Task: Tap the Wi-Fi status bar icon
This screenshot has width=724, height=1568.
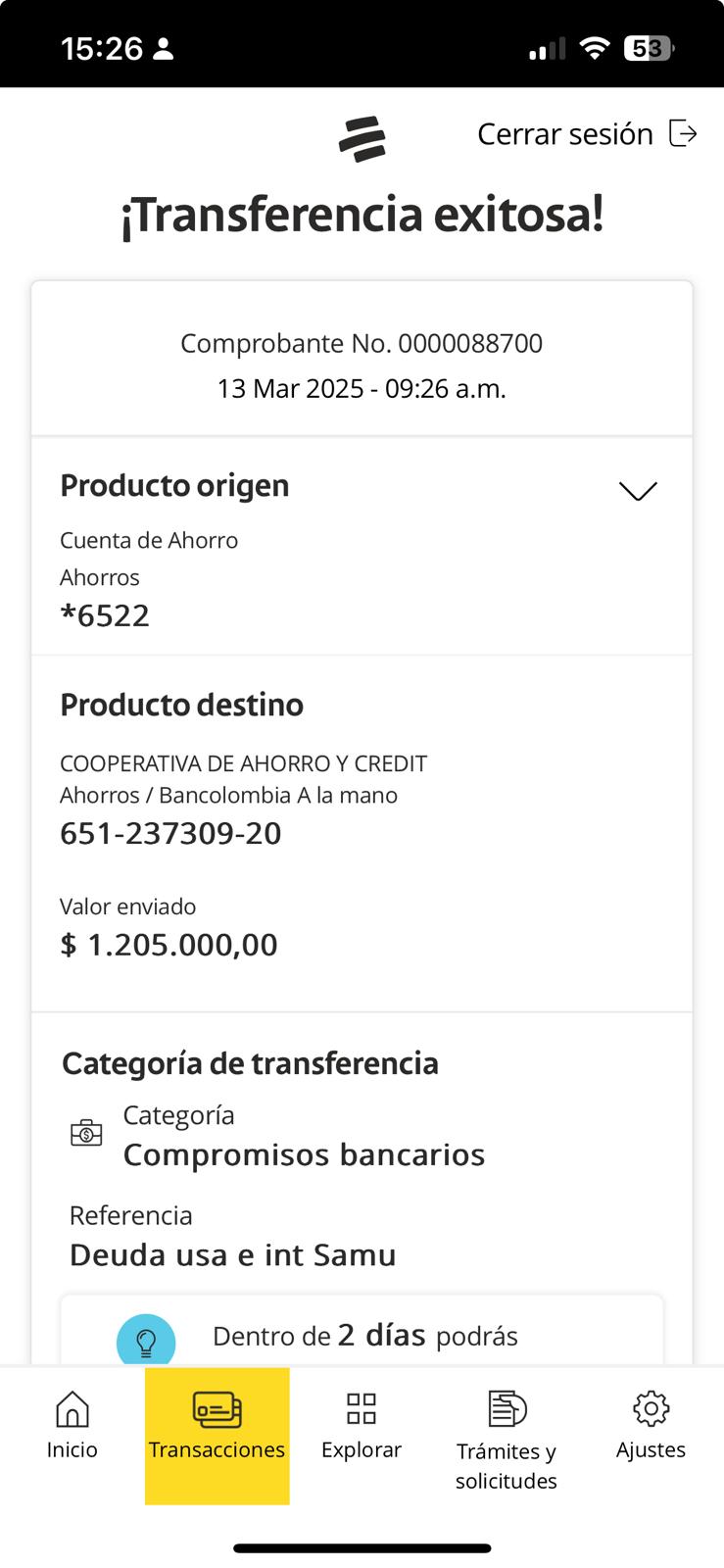Action: coord(594,48)
